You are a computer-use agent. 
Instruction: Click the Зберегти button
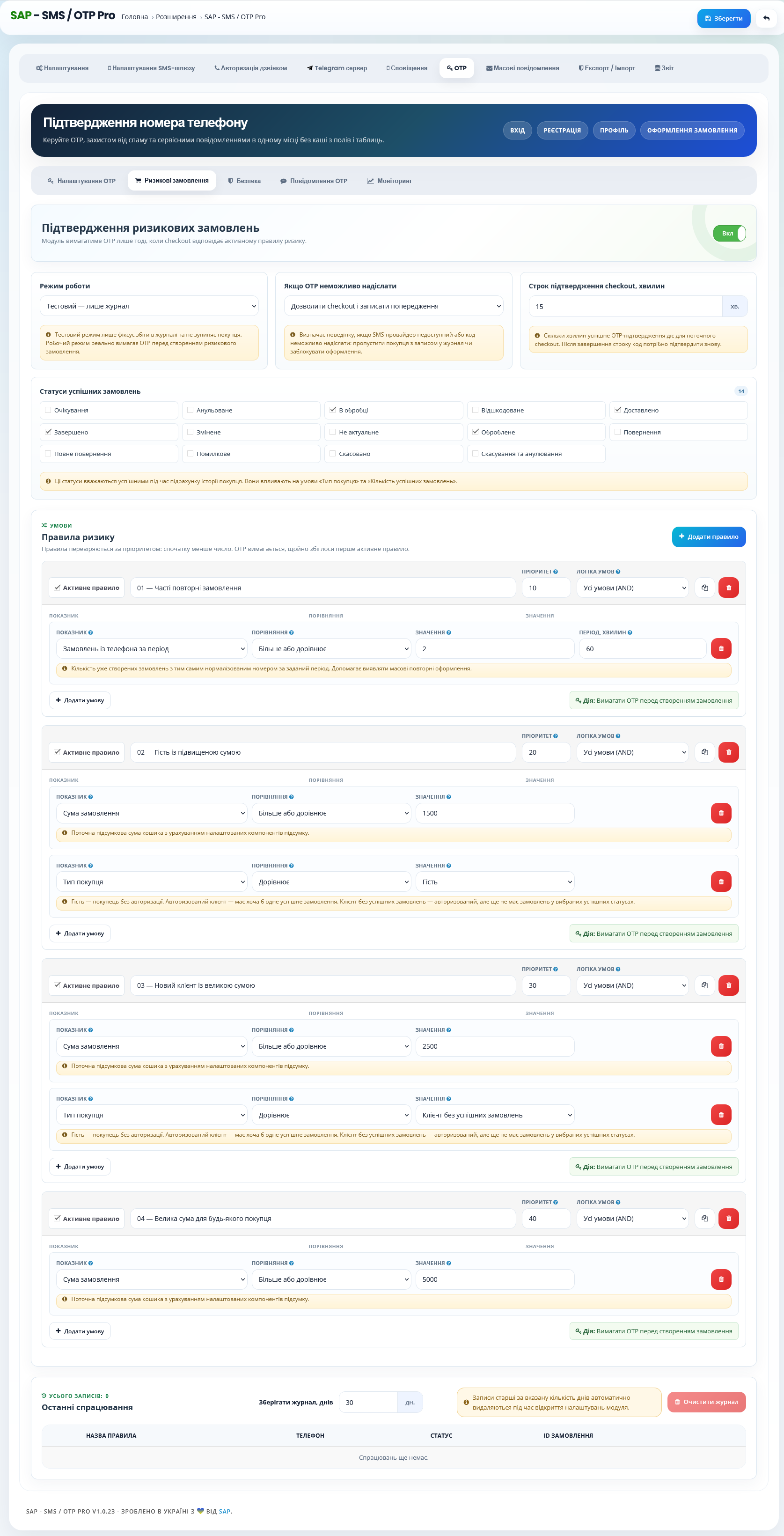coord(724,18)
